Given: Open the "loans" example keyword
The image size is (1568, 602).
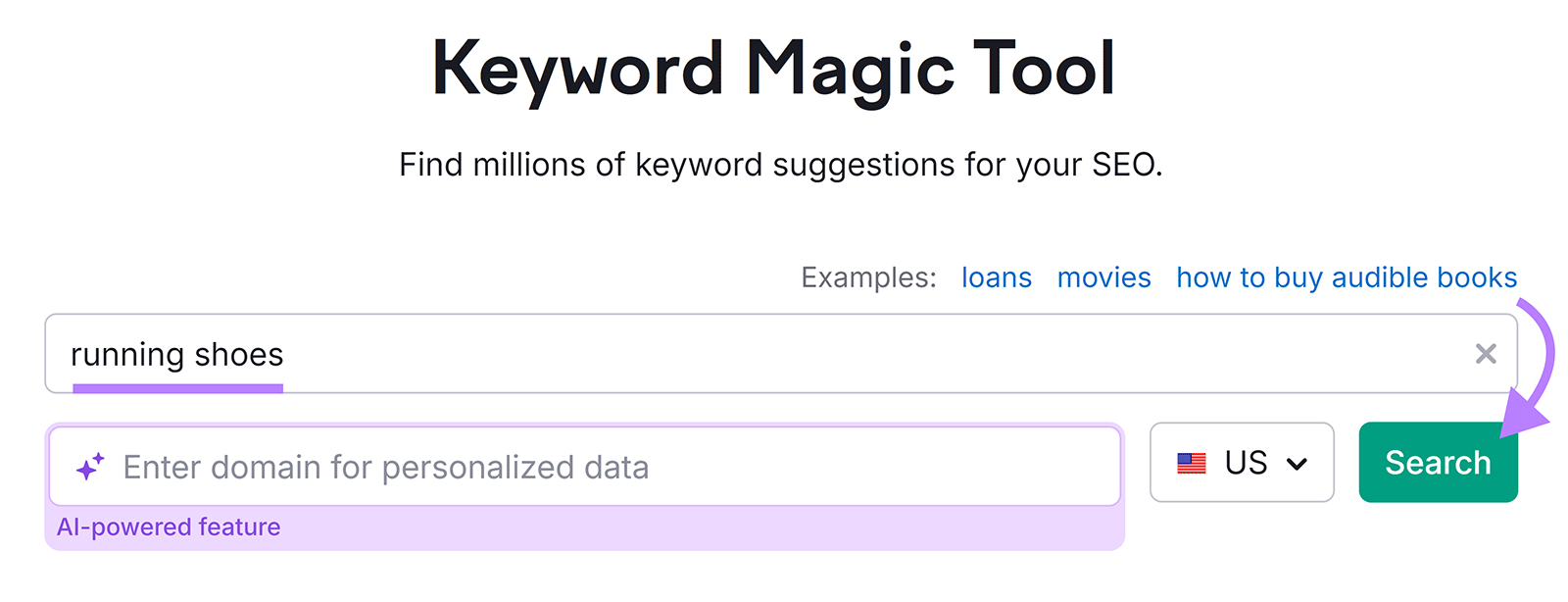Looking at the screenshot, I should (x=996, y=277).
